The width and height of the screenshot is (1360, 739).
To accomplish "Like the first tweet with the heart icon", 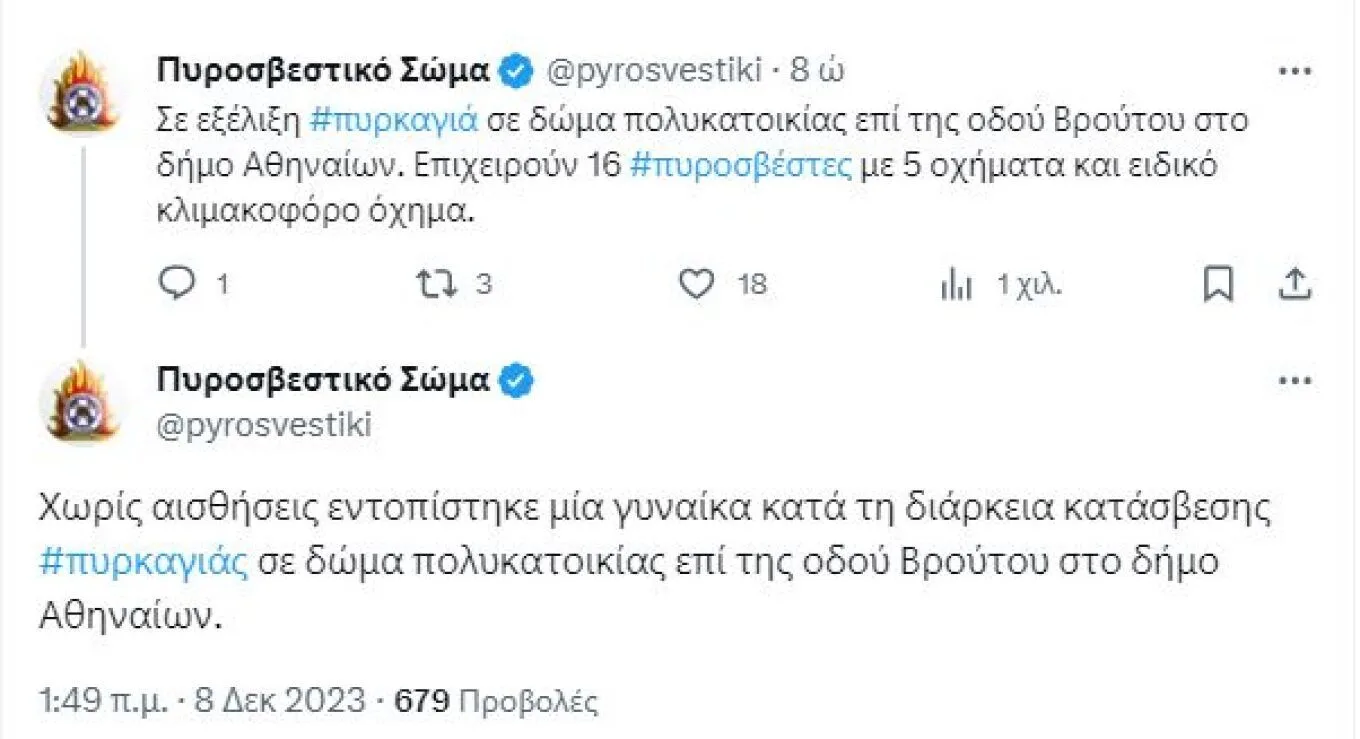I will click(696, 285).
